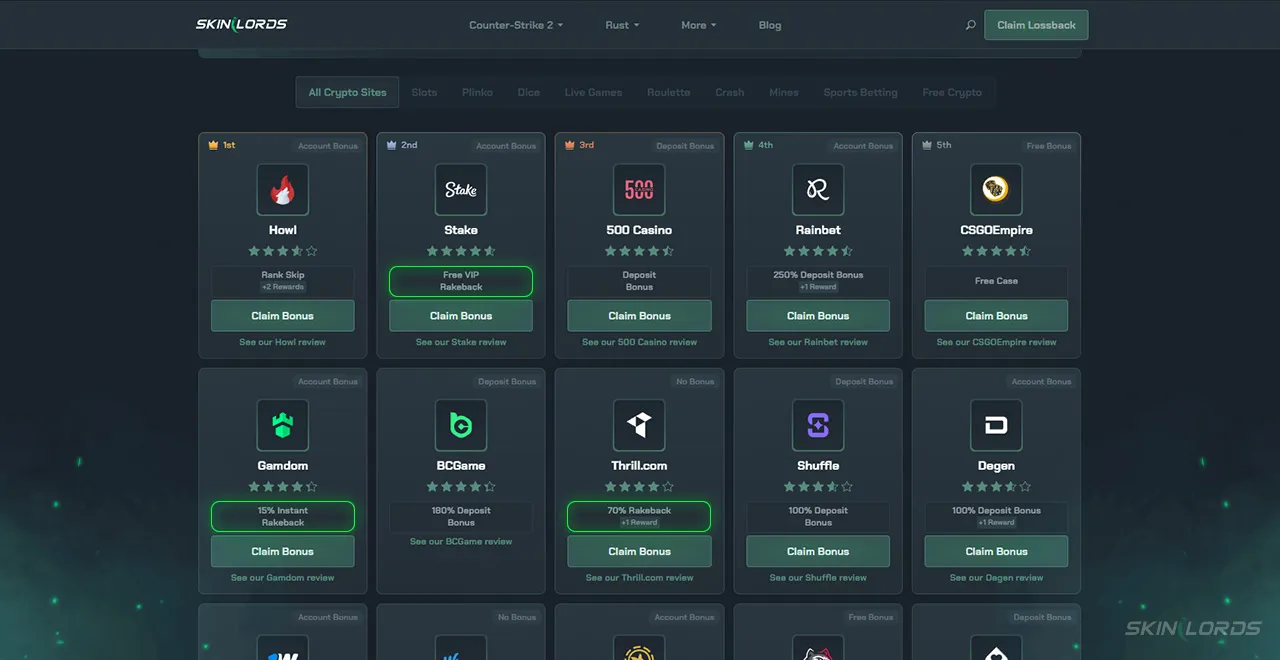1280x660 pixels.
Task: Click the crown icon beside 2nd
Action: (x=392, y=145)
